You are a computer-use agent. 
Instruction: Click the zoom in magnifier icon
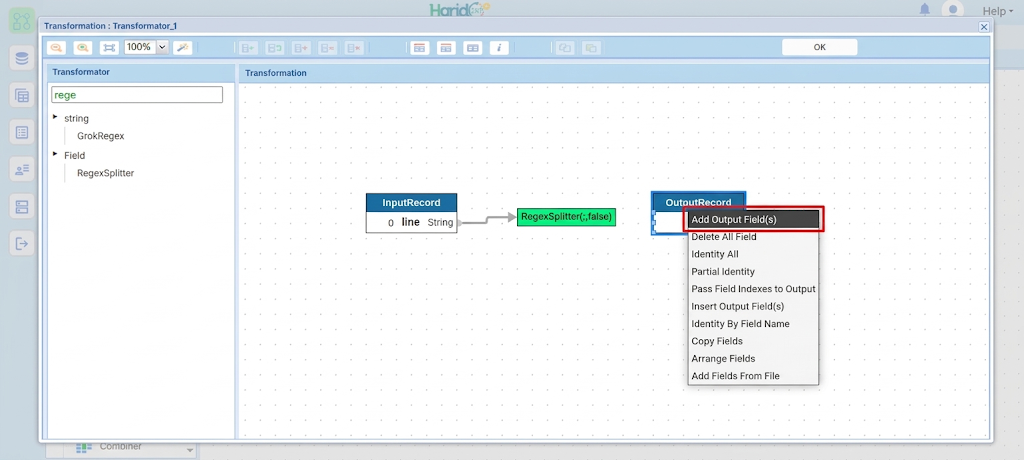pos(83,48)
